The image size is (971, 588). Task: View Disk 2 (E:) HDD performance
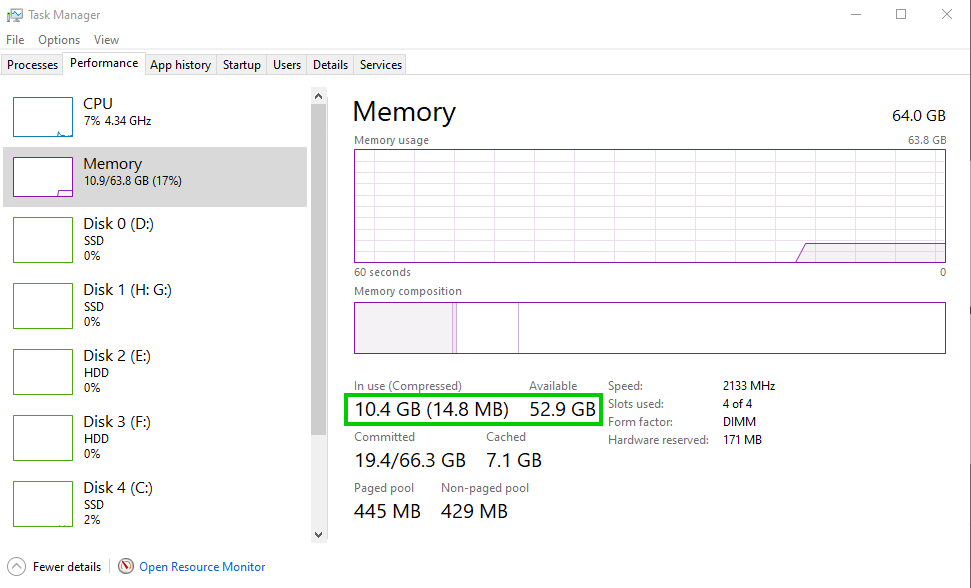tap(155, 372)
